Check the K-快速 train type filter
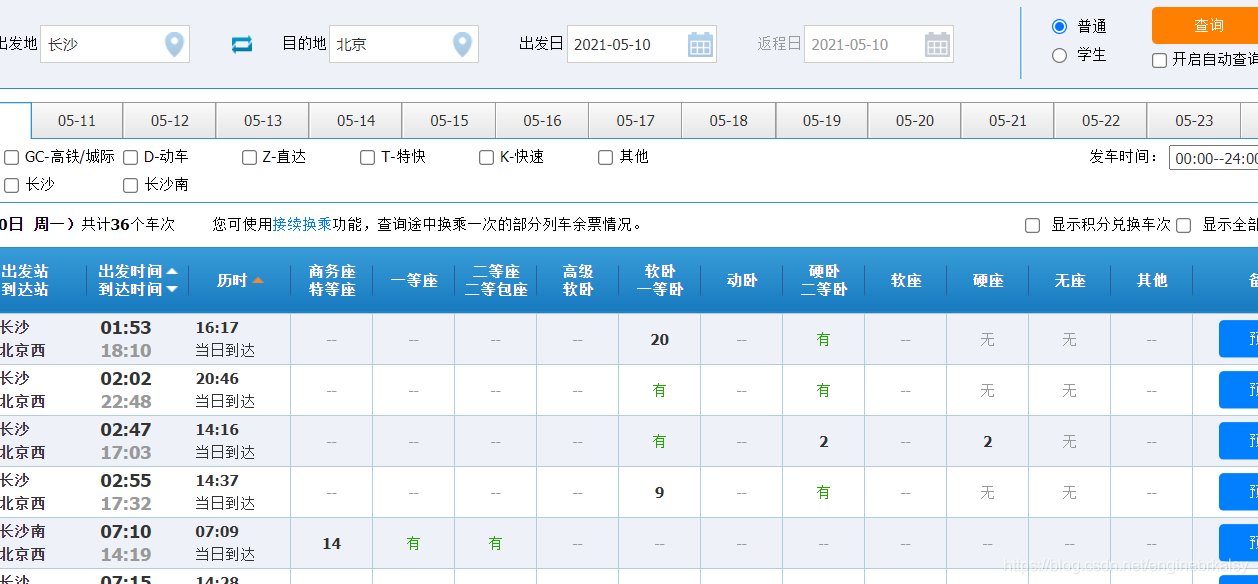Screen dimensions: 1258x584 pyautogui.click(x=487, y=157)
